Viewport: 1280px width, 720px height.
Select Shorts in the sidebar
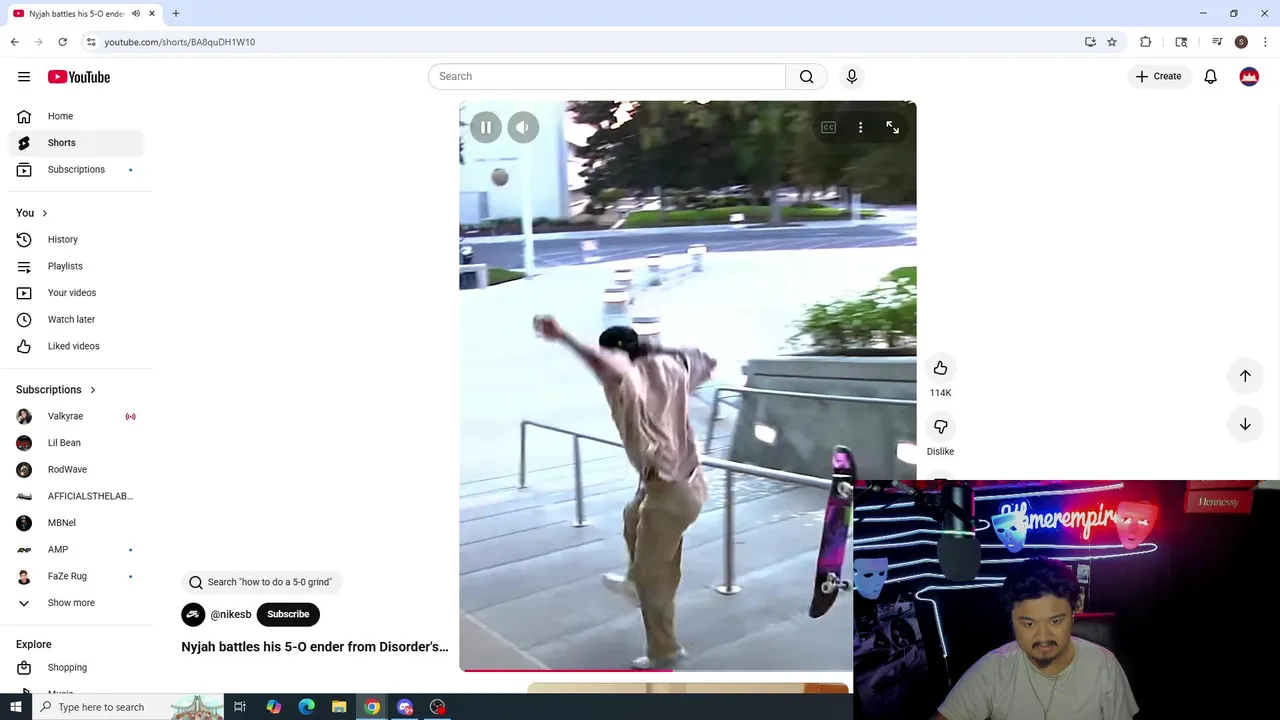[76, 143]
